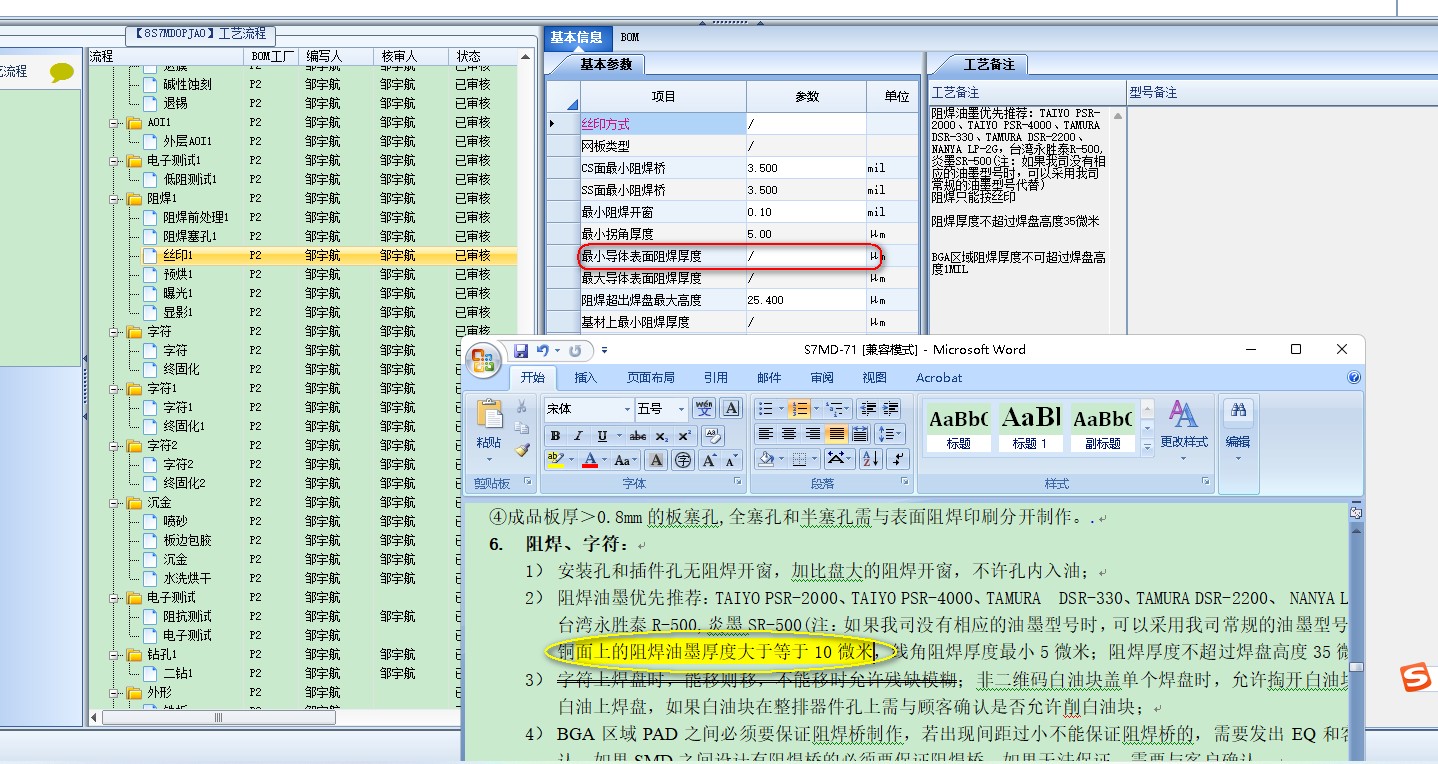Center the paragraph text
Image resolution: width=1438 pixels, height=764 pixels.
[x=789, y=434]
